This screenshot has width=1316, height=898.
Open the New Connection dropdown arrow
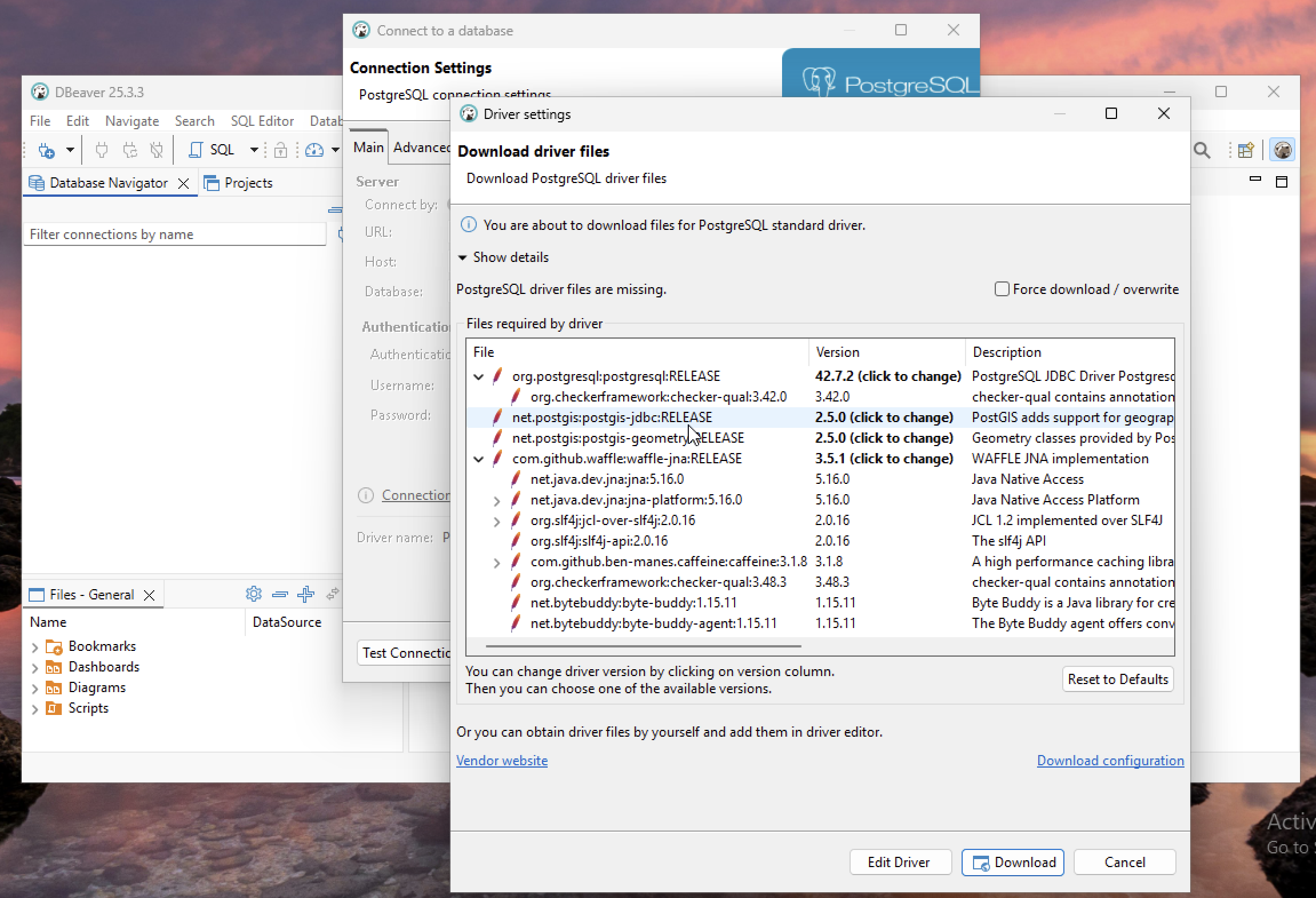click(x=70, y=150)
